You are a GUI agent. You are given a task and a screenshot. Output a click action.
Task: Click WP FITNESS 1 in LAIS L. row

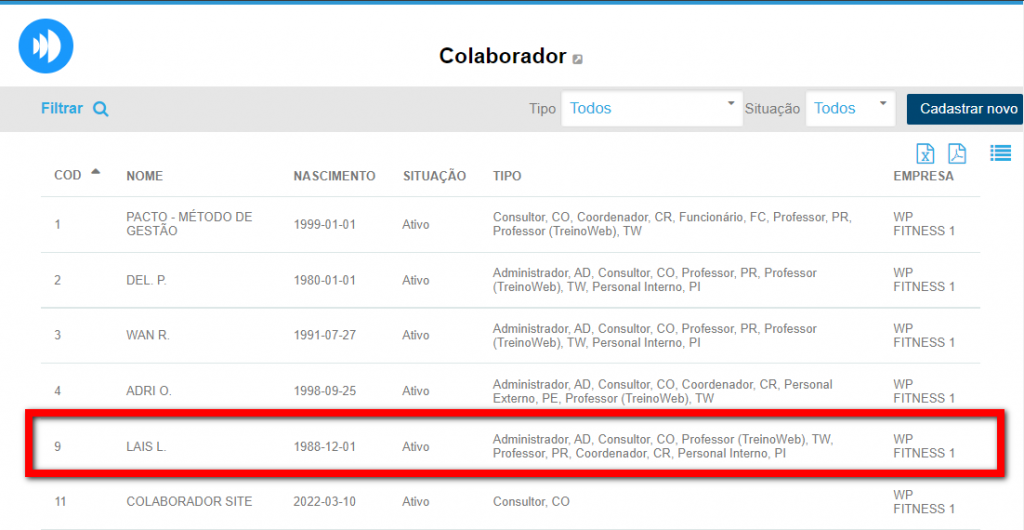[x=924, y=446]
